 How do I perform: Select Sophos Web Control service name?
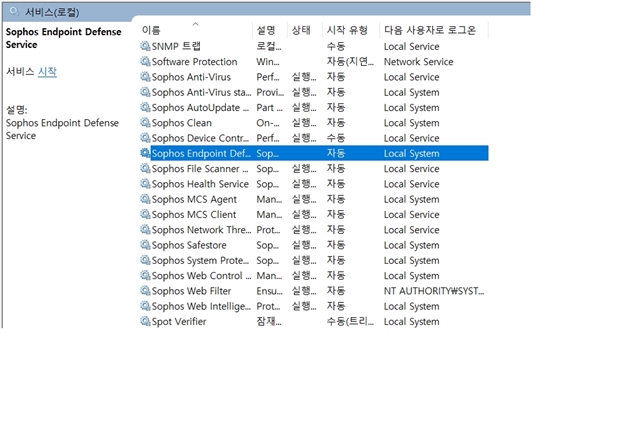tap(202, 276)
